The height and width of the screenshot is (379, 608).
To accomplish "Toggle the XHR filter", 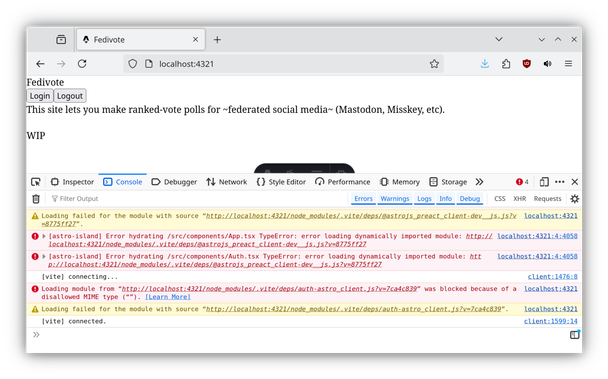I will click(x=520, y=199).
